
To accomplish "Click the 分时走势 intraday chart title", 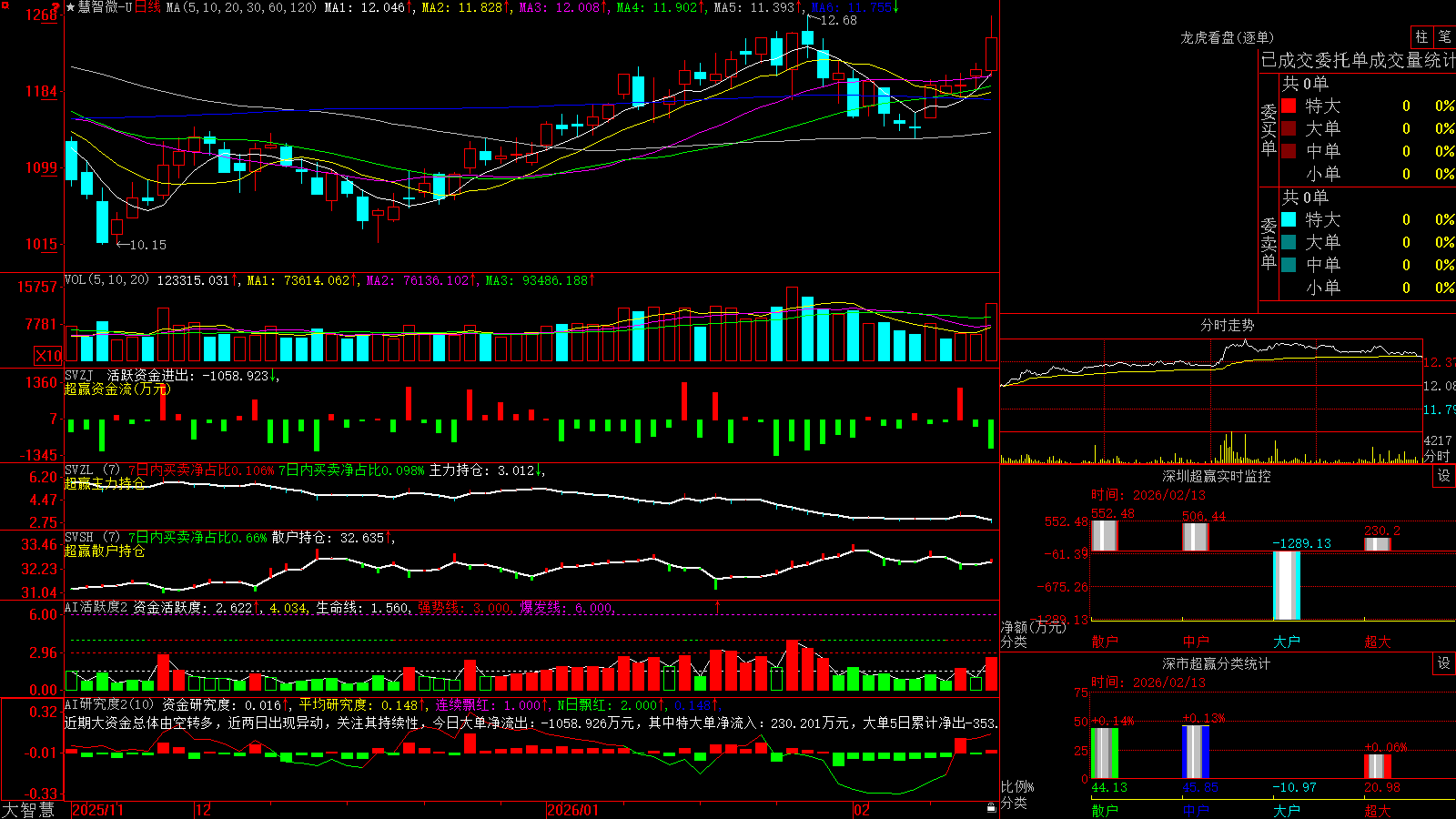I will (x=1227, y=325).
